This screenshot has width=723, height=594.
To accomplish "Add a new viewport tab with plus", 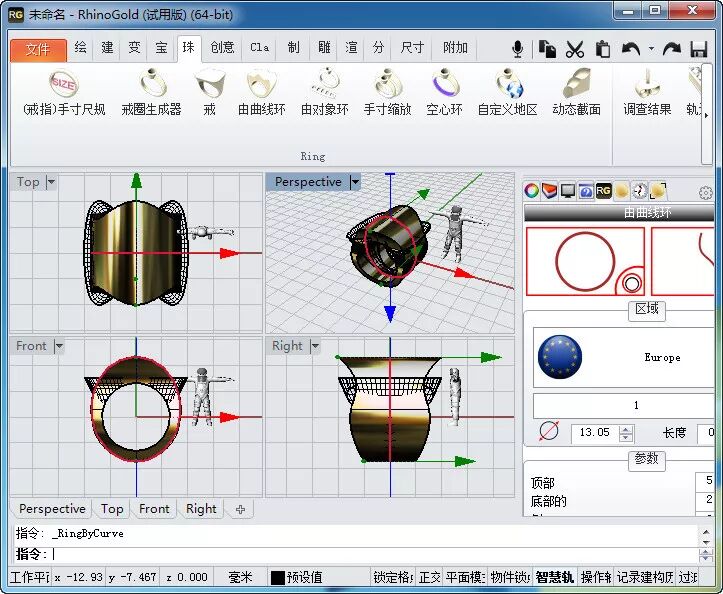I will click(240, 510).
